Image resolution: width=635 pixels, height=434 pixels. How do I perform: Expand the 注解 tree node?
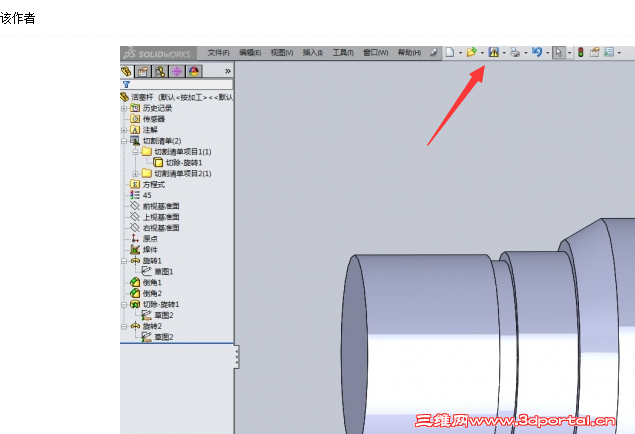pos(124,130)
